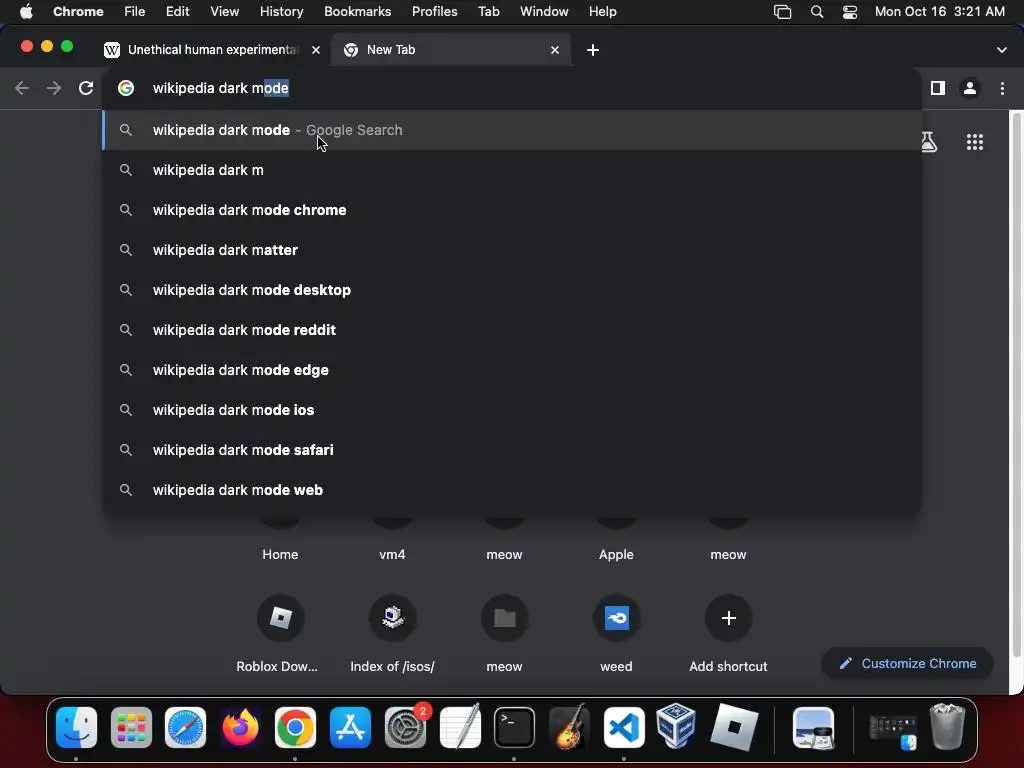This screenshot has height=768, width=1024.
Task: Click the Add shortcut button
Action: tap(728, 618)
